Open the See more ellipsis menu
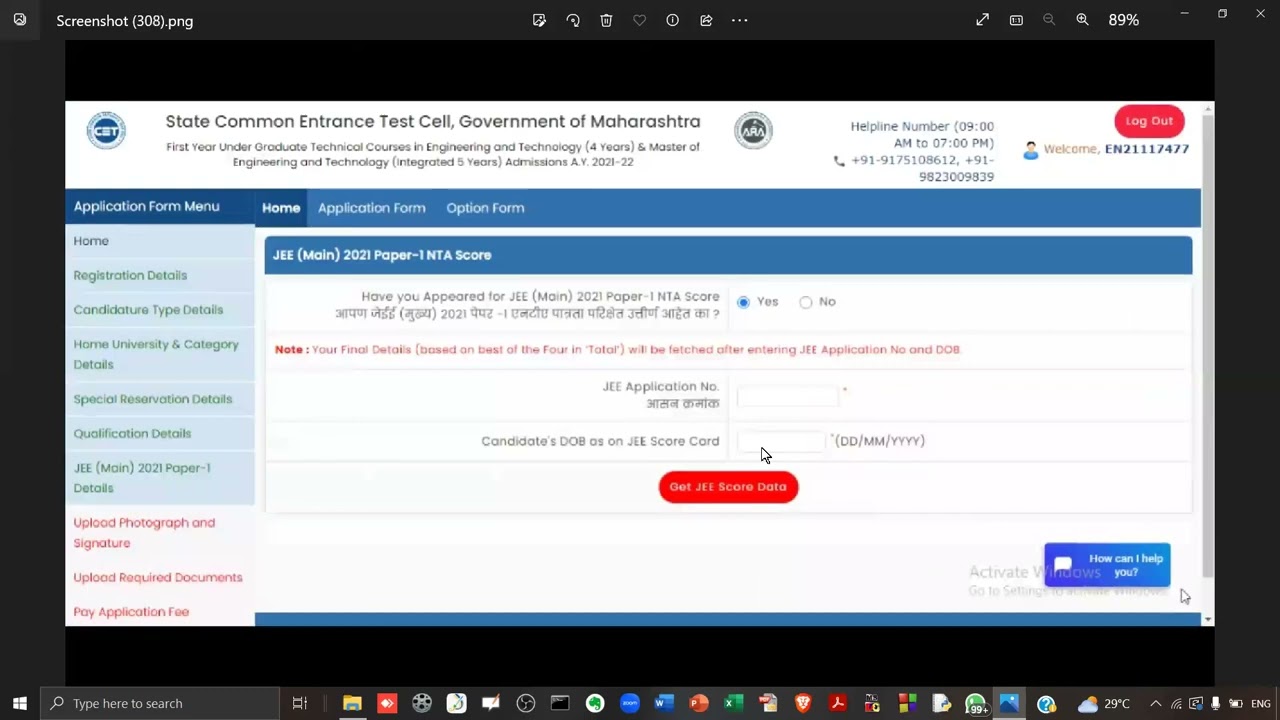Image resolution: width=1280 pixels, height=720 pixels. pos(739,20)
